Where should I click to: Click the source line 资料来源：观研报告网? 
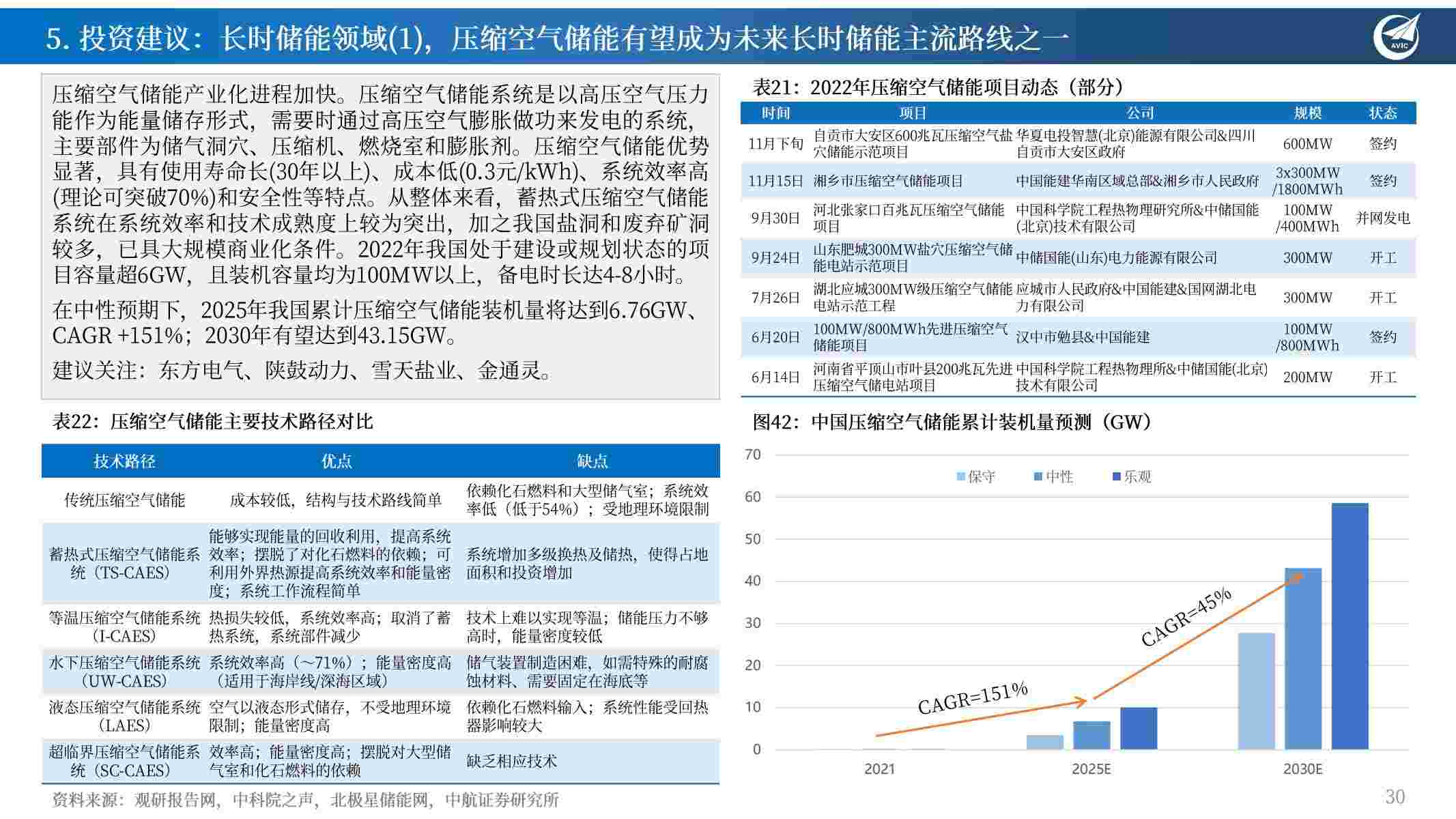click(x=306, y=799)
